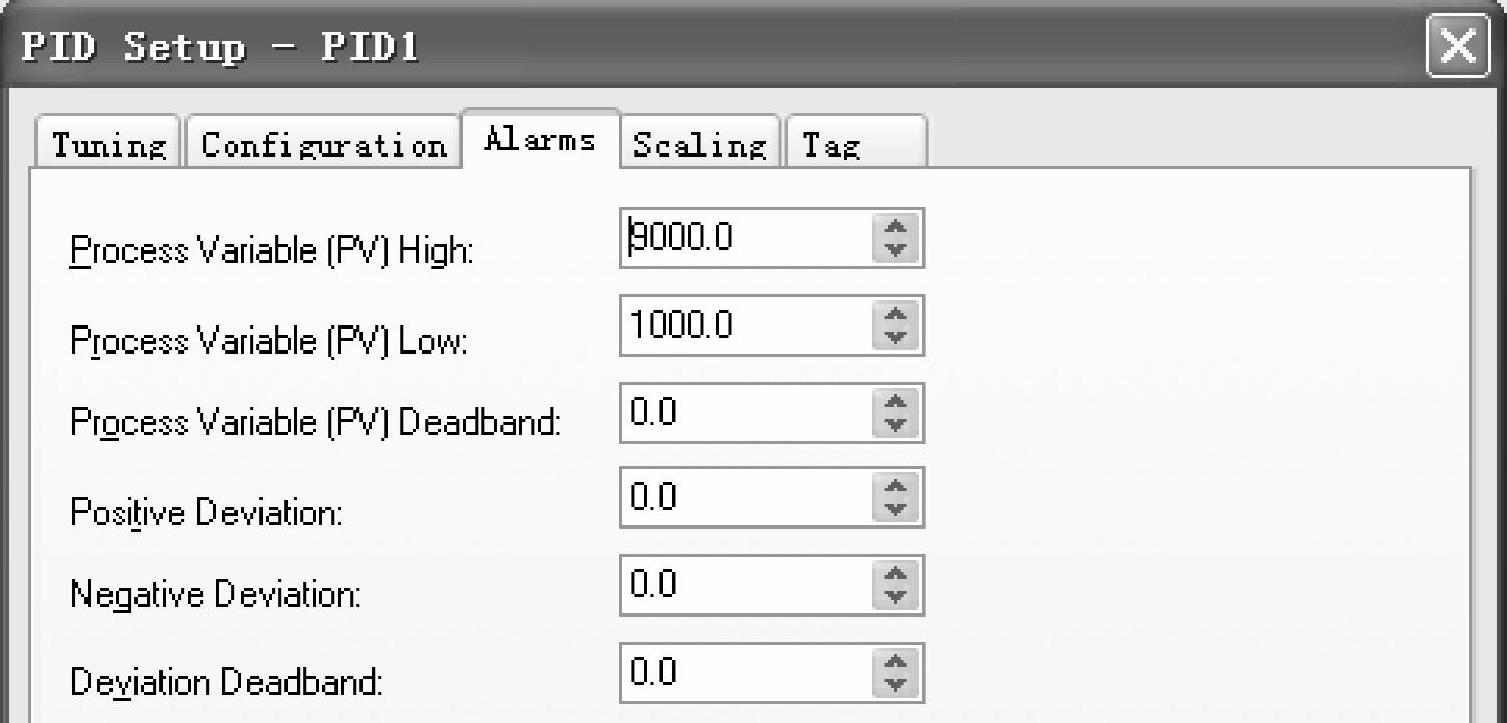This screenshot has width=1507, height=723.
Task: Increase PV High value with up arrow
Action: tap(898, 226)
